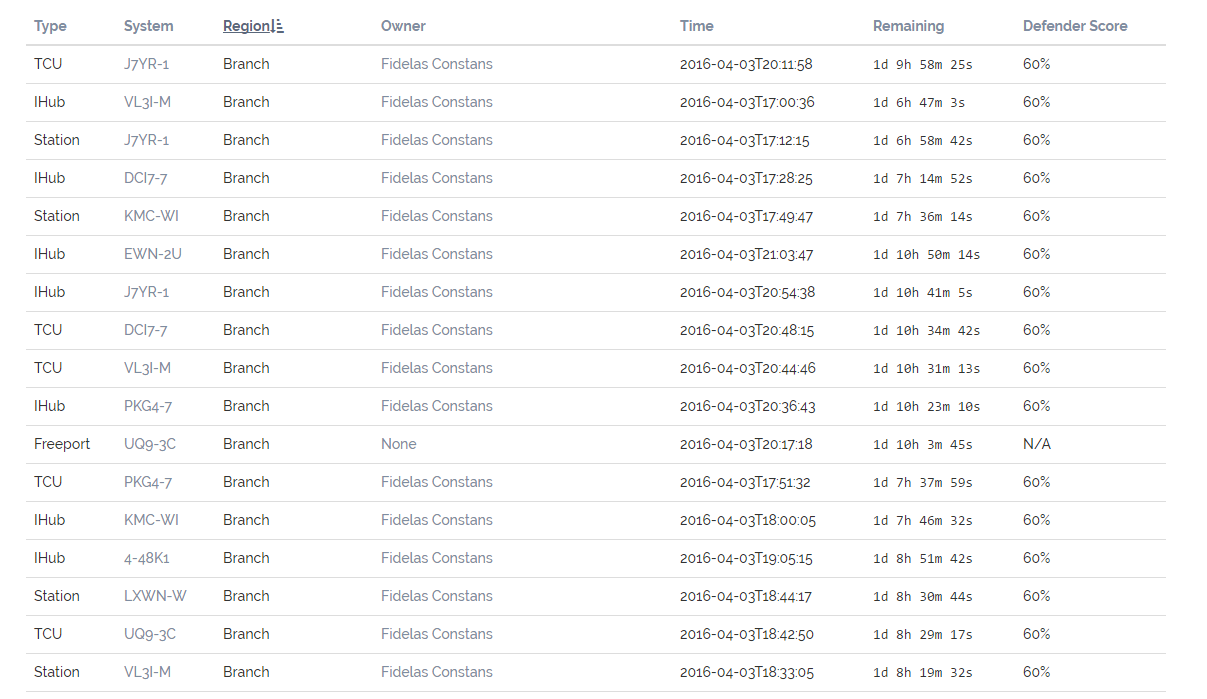Click the sort icon beside Region
Viewport: 1207px width, 699px height.
(278, 26)
